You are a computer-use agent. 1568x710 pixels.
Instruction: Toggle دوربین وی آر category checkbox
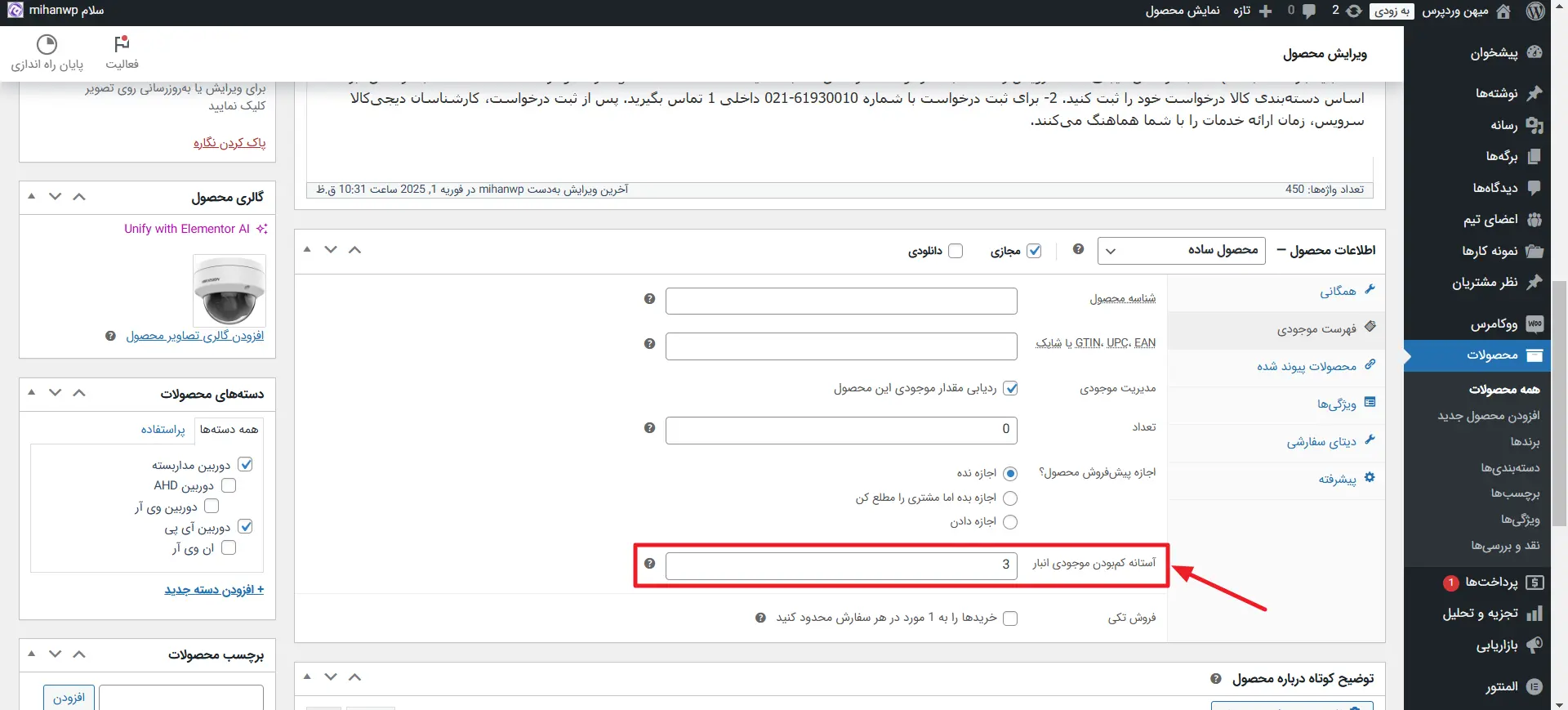click(x=212, y=507)
